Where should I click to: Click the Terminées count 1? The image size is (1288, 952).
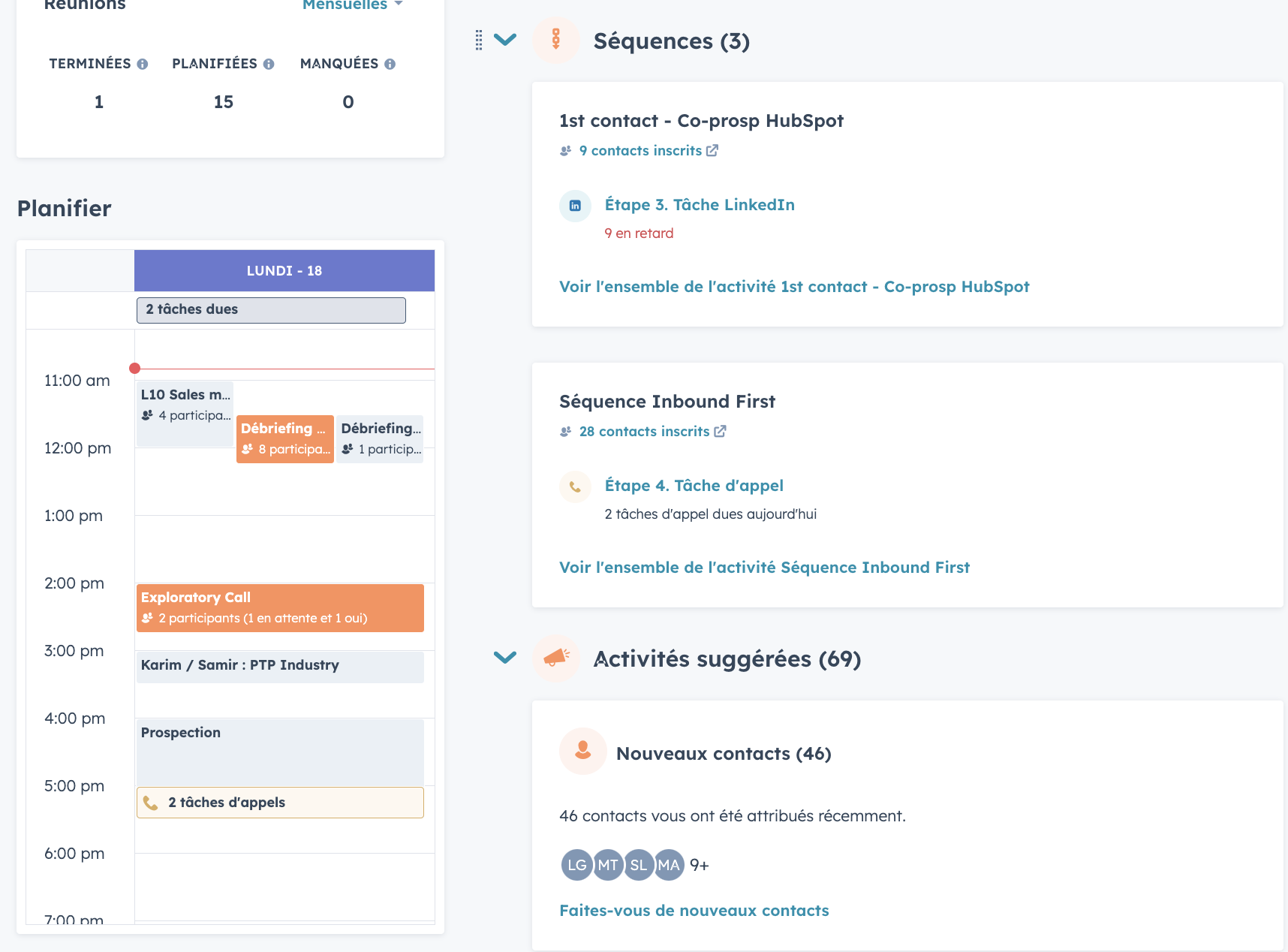pyautogui.click(x=99, y=102)
